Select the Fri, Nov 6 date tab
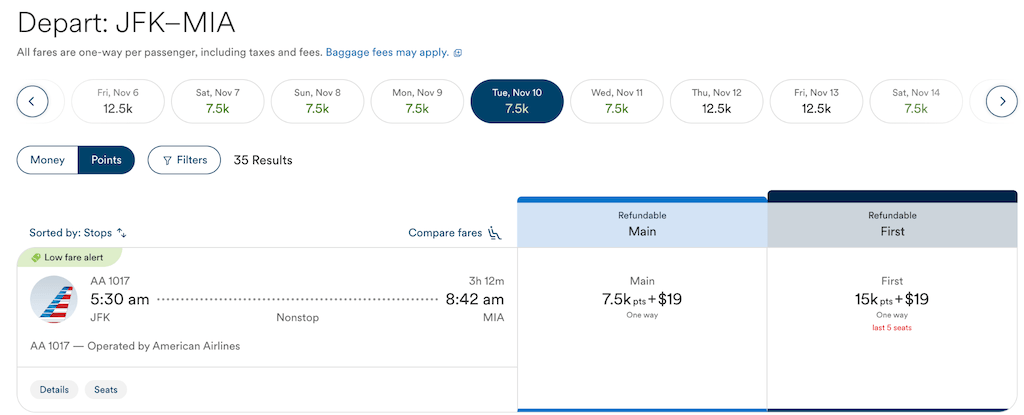 click(118, 101)
